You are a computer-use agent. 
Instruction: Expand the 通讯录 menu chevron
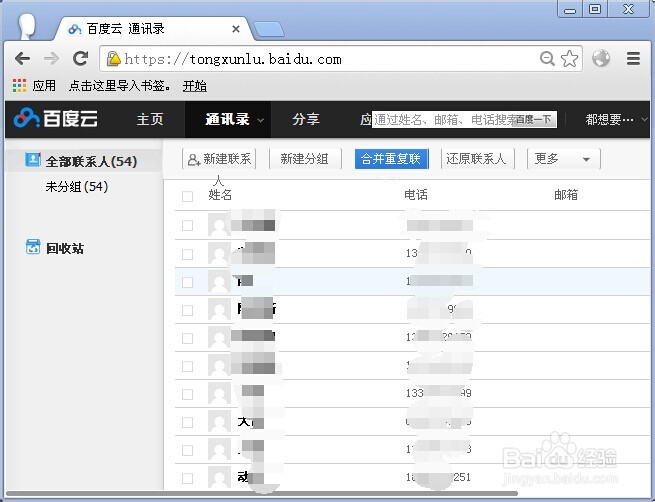tap(261, 120)
